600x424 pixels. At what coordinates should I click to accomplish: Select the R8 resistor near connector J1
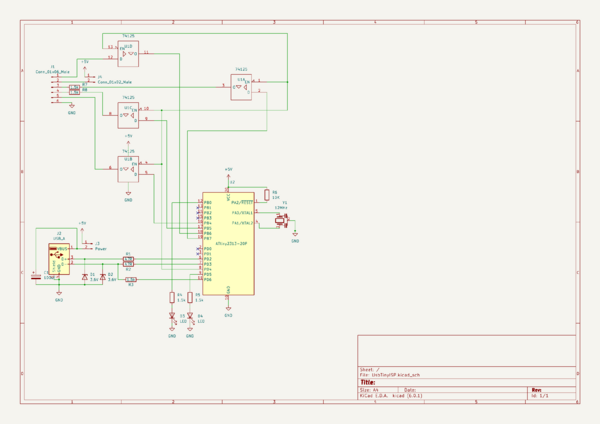(75, 92)
